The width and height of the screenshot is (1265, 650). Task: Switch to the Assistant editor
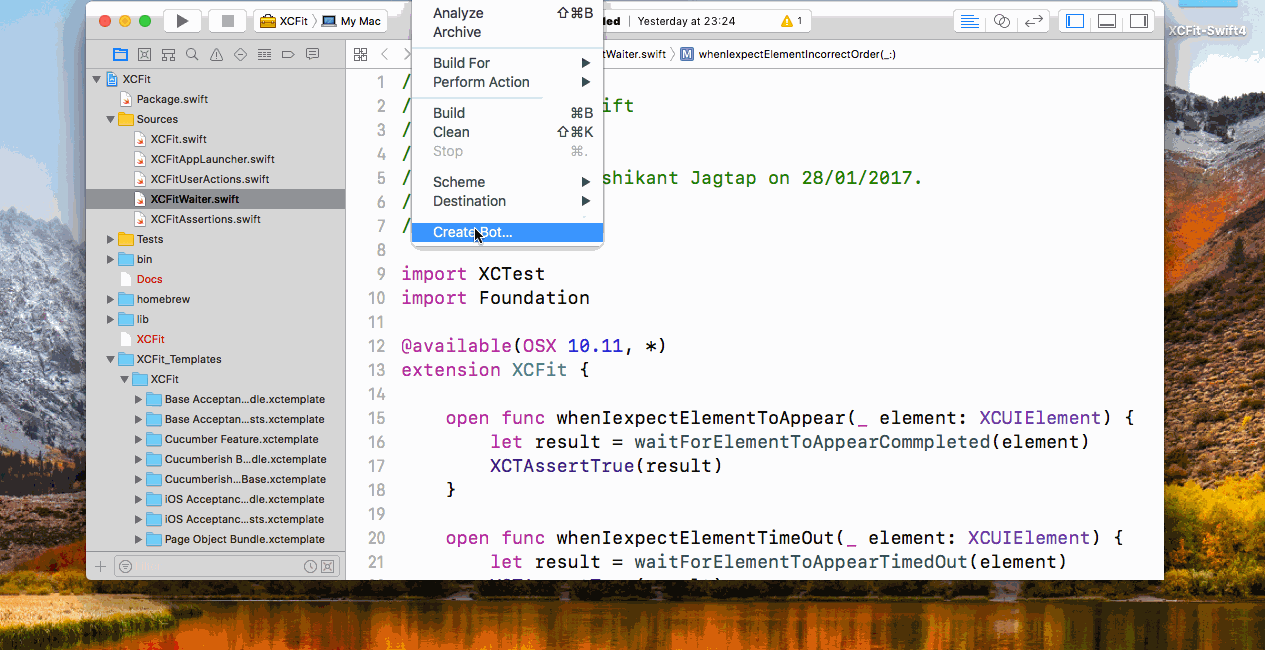(x=1001, y=21)
